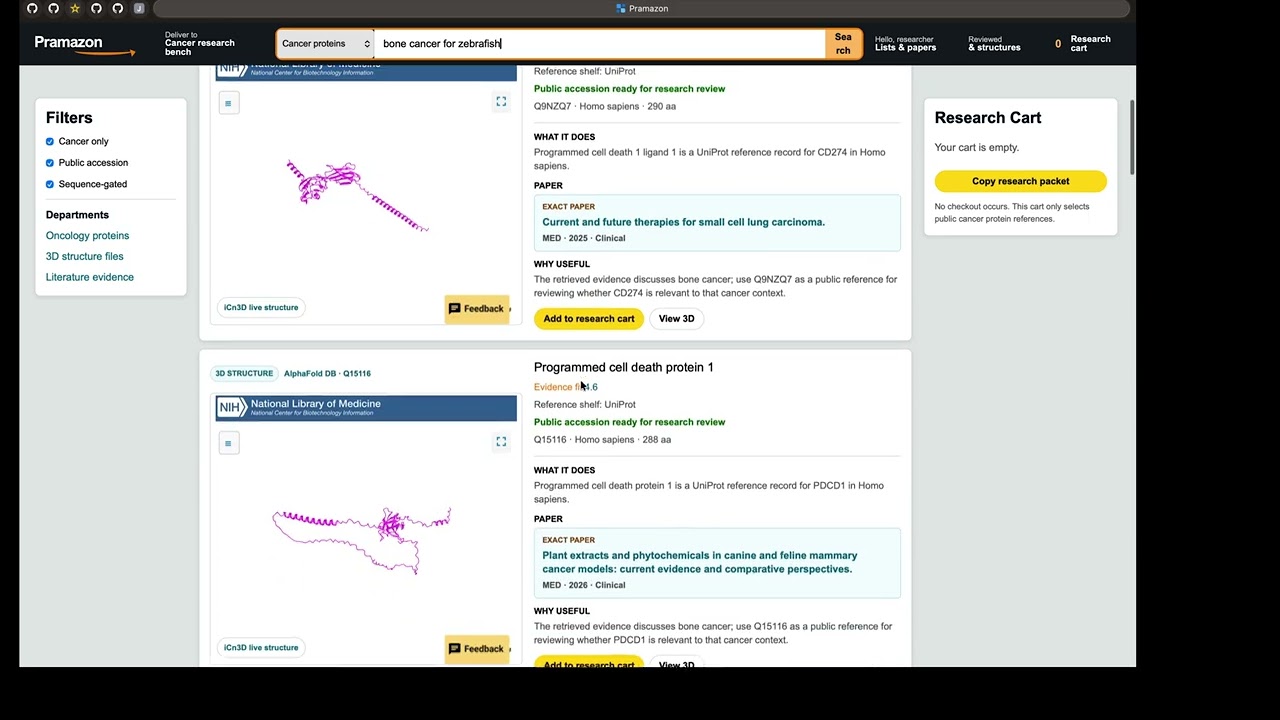
Task: Click the Pramazon browser tab title
Action: coord(642,9)
